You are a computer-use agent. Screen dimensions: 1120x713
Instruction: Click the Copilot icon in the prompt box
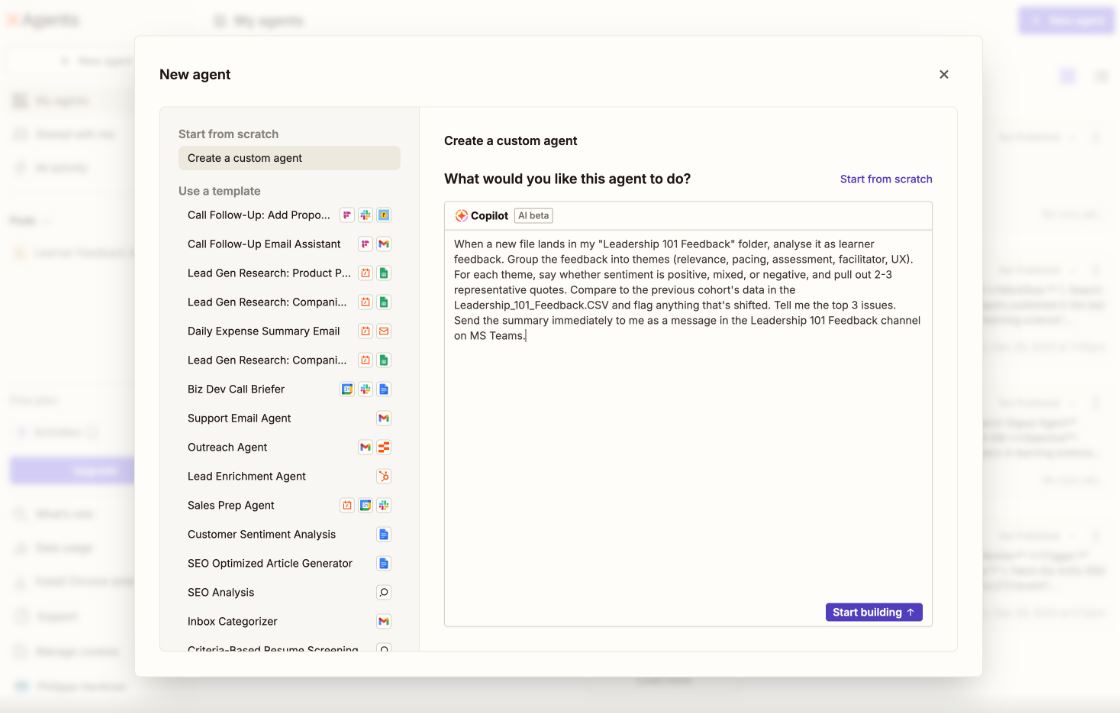point(463,216)
